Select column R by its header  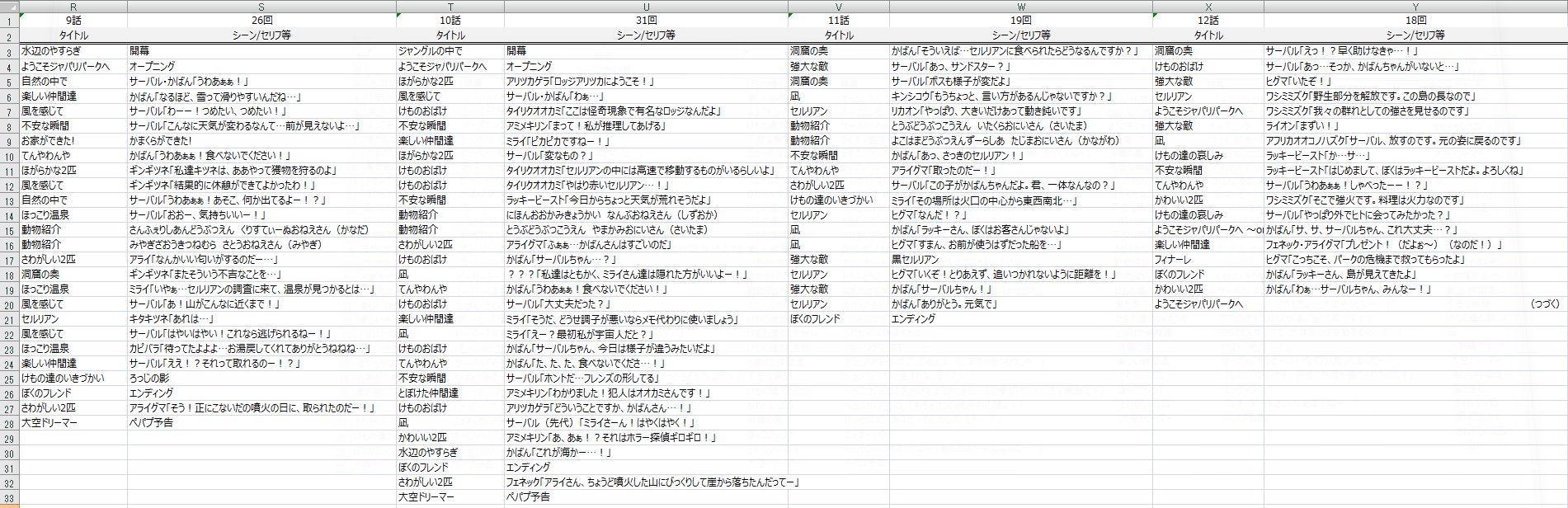73,6
